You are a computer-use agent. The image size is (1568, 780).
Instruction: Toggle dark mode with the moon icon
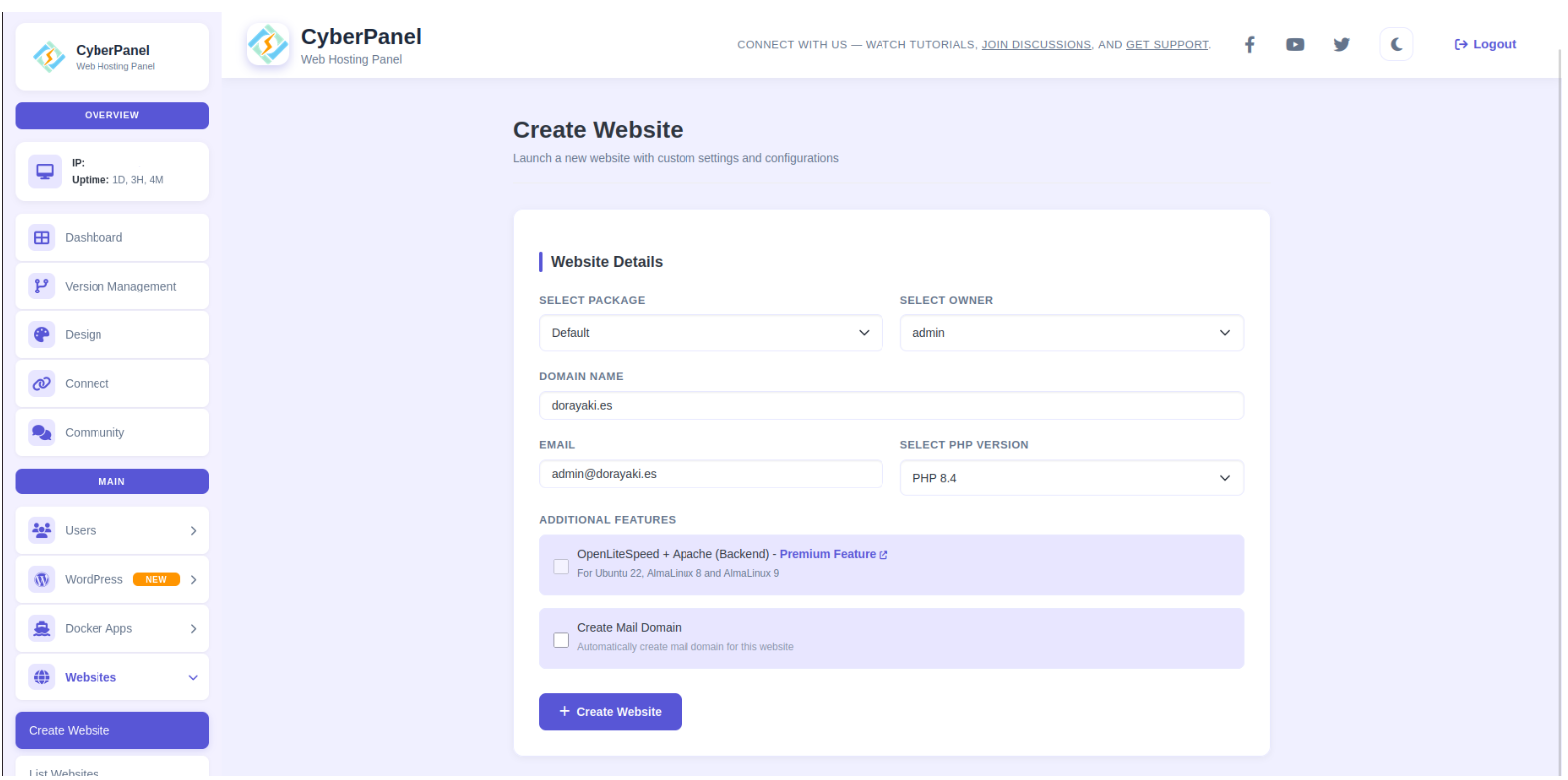(1396, 44)
